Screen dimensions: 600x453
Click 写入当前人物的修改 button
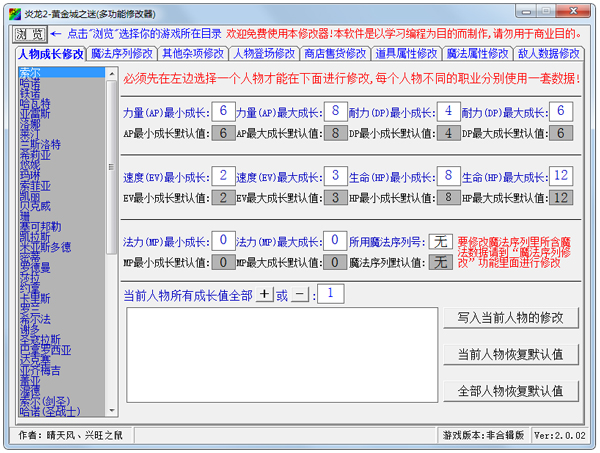[510, 318]
